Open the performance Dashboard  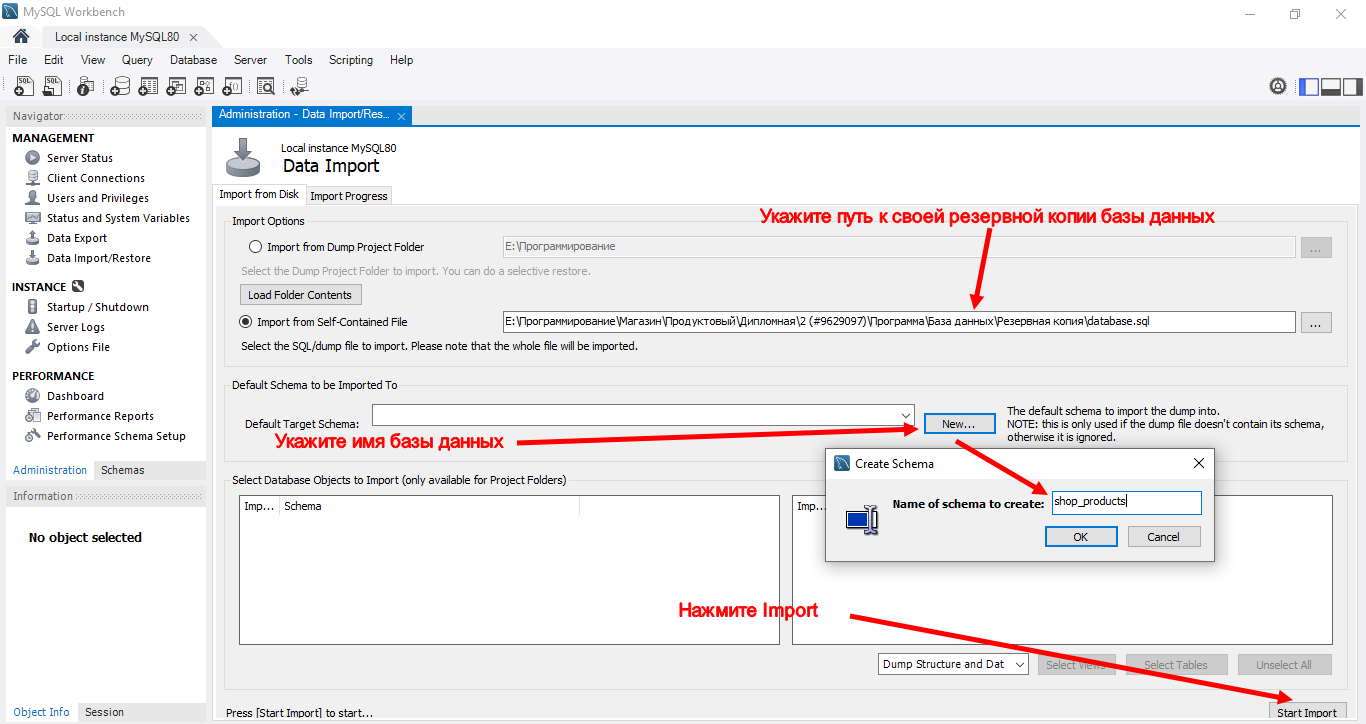[x=75, y=396]
